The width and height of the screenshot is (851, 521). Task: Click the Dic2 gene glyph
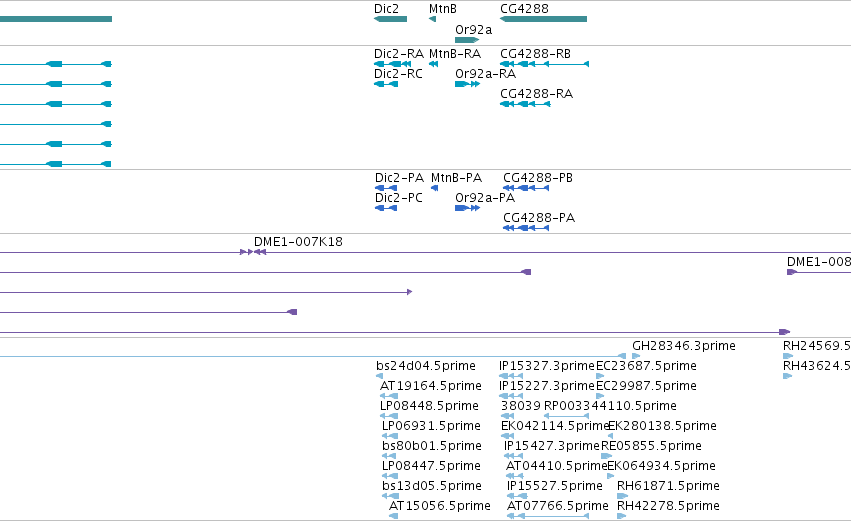pos(390,19)
